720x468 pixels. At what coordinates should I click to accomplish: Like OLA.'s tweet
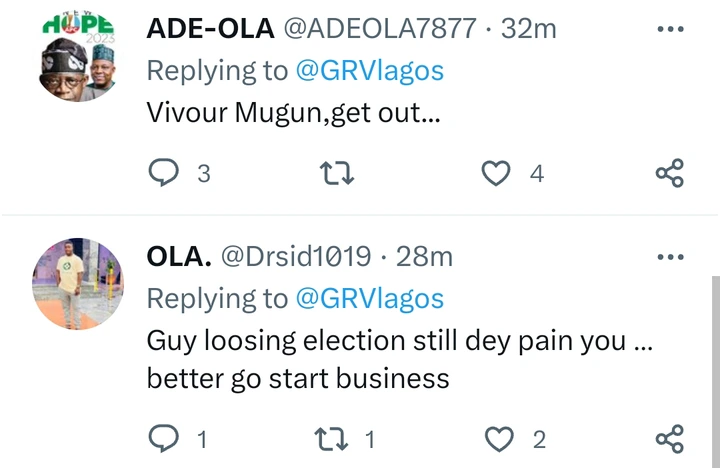[497, 438]
